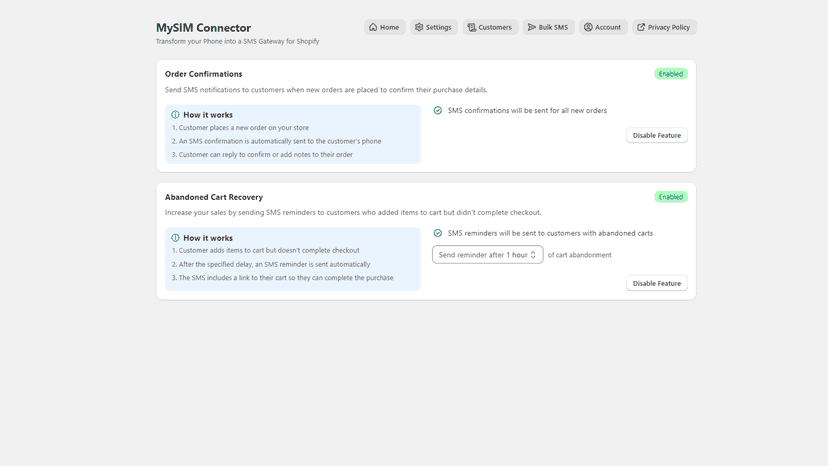Click the Abandoned Cart Recovery heading
Viewport: 828px width, 466px height.
point(214,197)
